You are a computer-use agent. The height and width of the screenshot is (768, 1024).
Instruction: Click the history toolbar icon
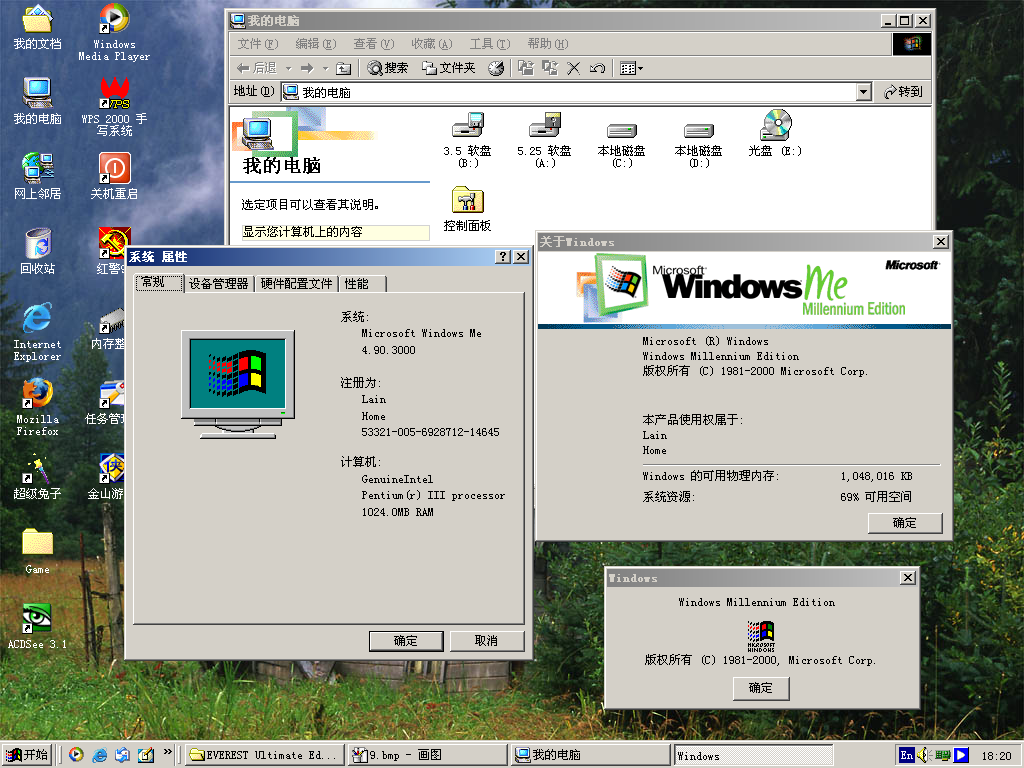pos(496,68)
